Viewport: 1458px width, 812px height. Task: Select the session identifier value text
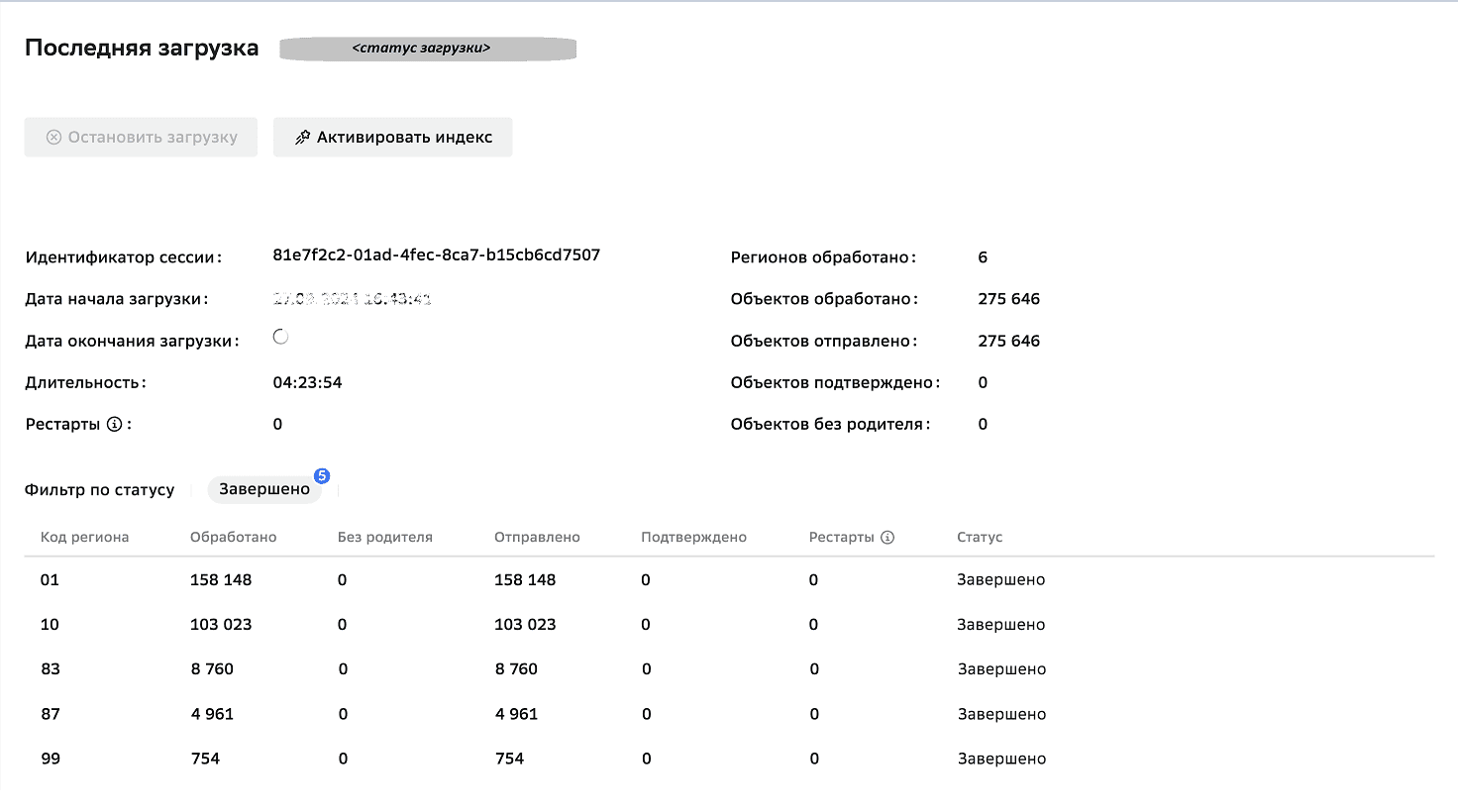pyautogui.click(x=436, y=255)
